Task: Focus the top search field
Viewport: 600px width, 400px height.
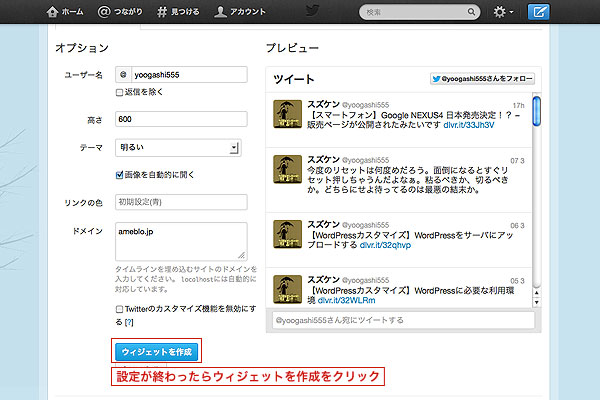Action: pos(419,12)
